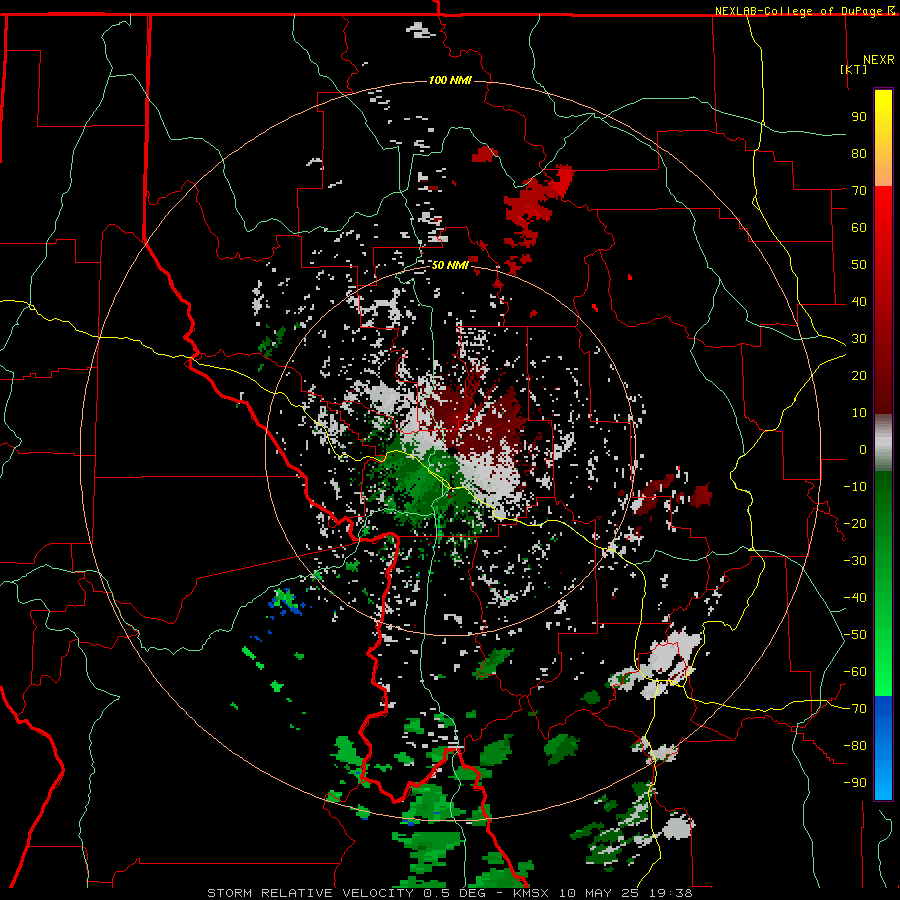
Task: Click the gray zero-velocity band on scale
Action: tap(883, 442)
